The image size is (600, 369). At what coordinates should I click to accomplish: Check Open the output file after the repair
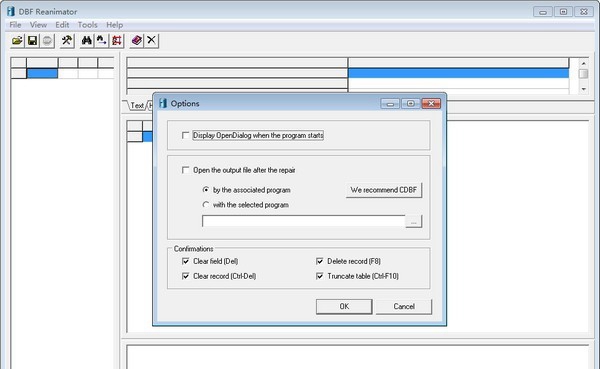click(186, 170)
